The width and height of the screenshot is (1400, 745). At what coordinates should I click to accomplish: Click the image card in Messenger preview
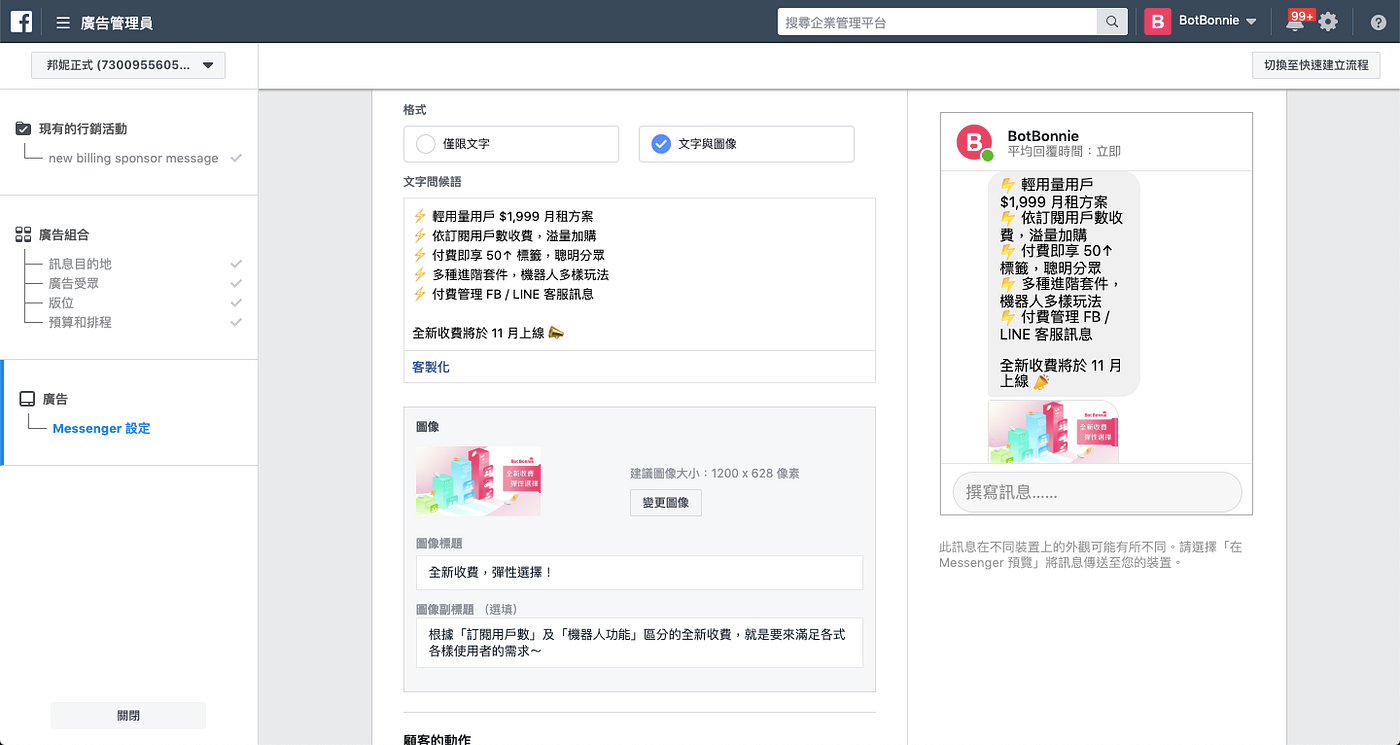pos(1053,431)
